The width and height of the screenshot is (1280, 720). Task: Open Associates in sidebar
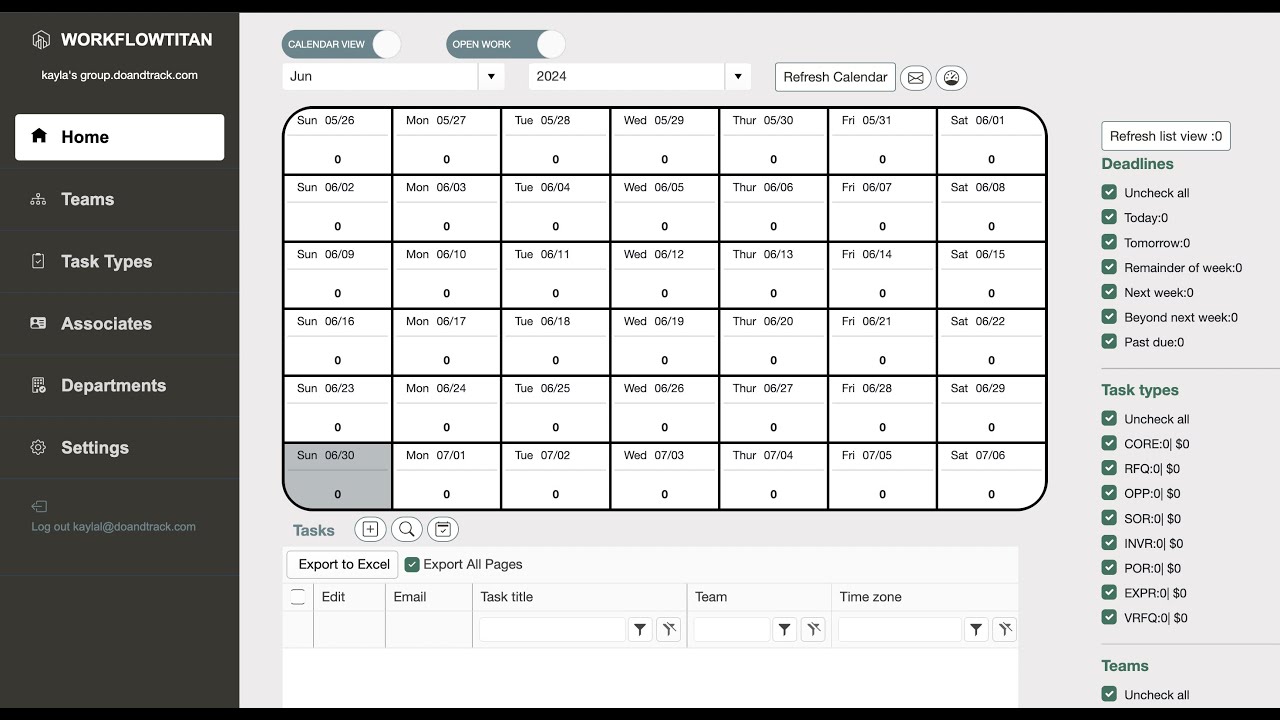(x=119, y=323)
